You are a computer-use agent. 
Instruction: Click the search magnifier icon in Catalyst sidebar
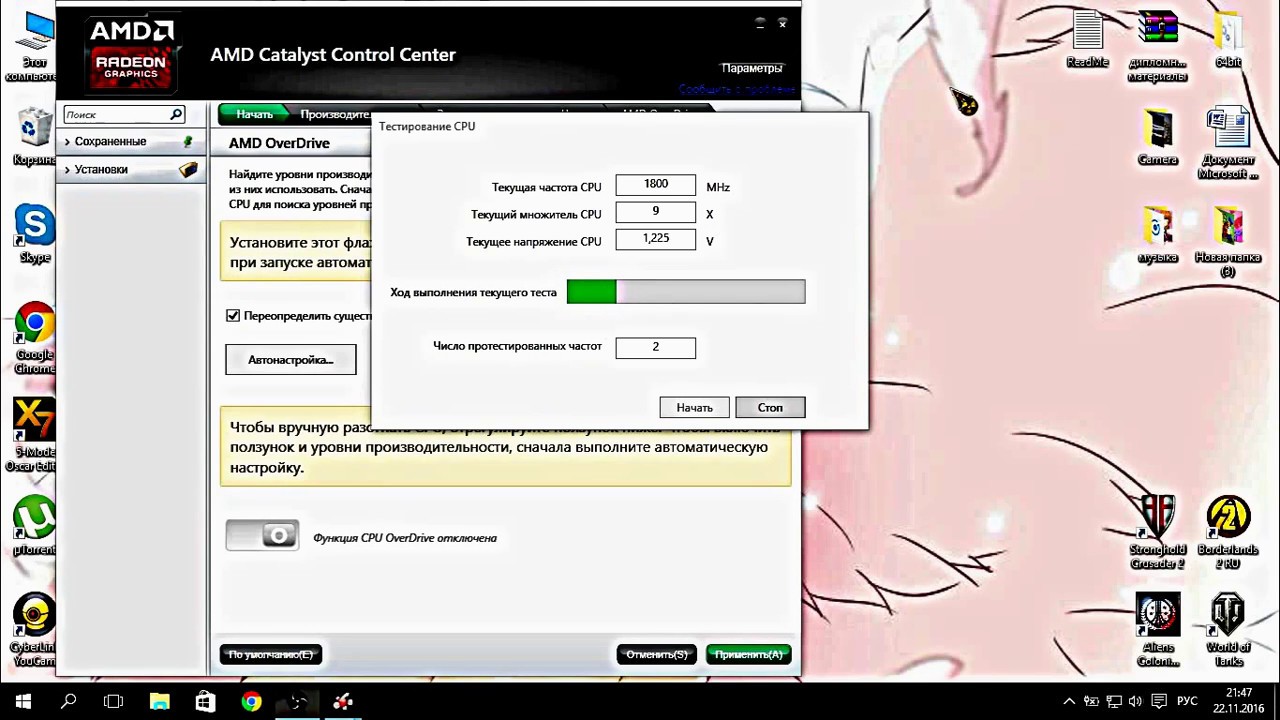[x=176, y=114]
